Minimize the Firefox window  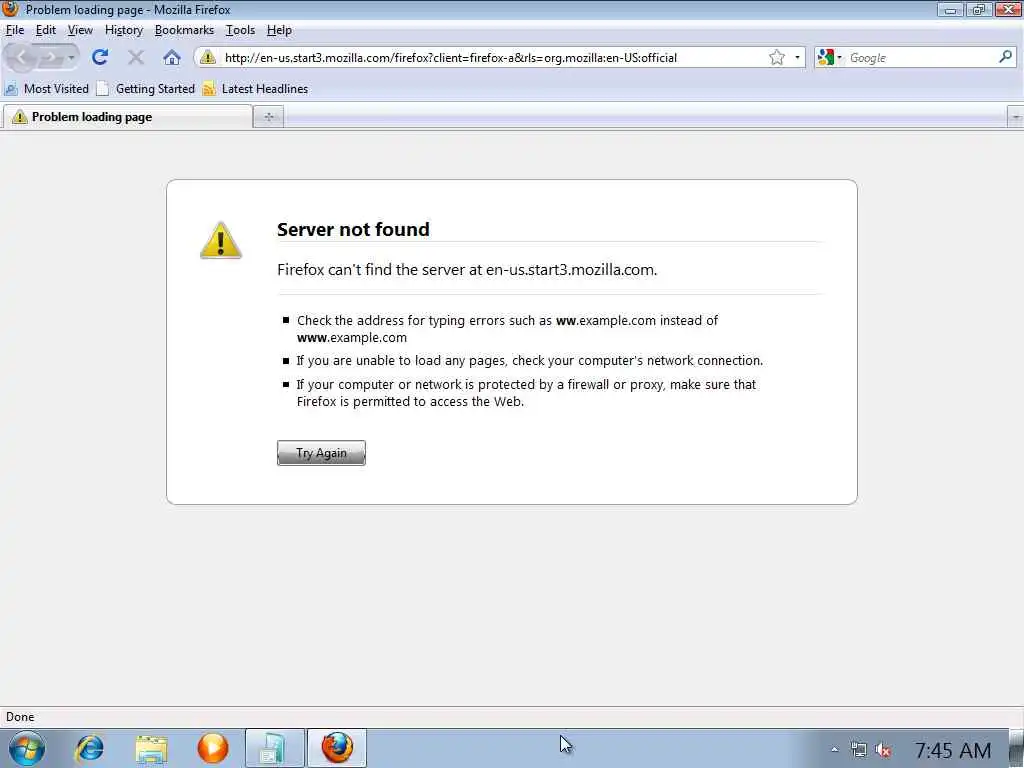point(951,9)
